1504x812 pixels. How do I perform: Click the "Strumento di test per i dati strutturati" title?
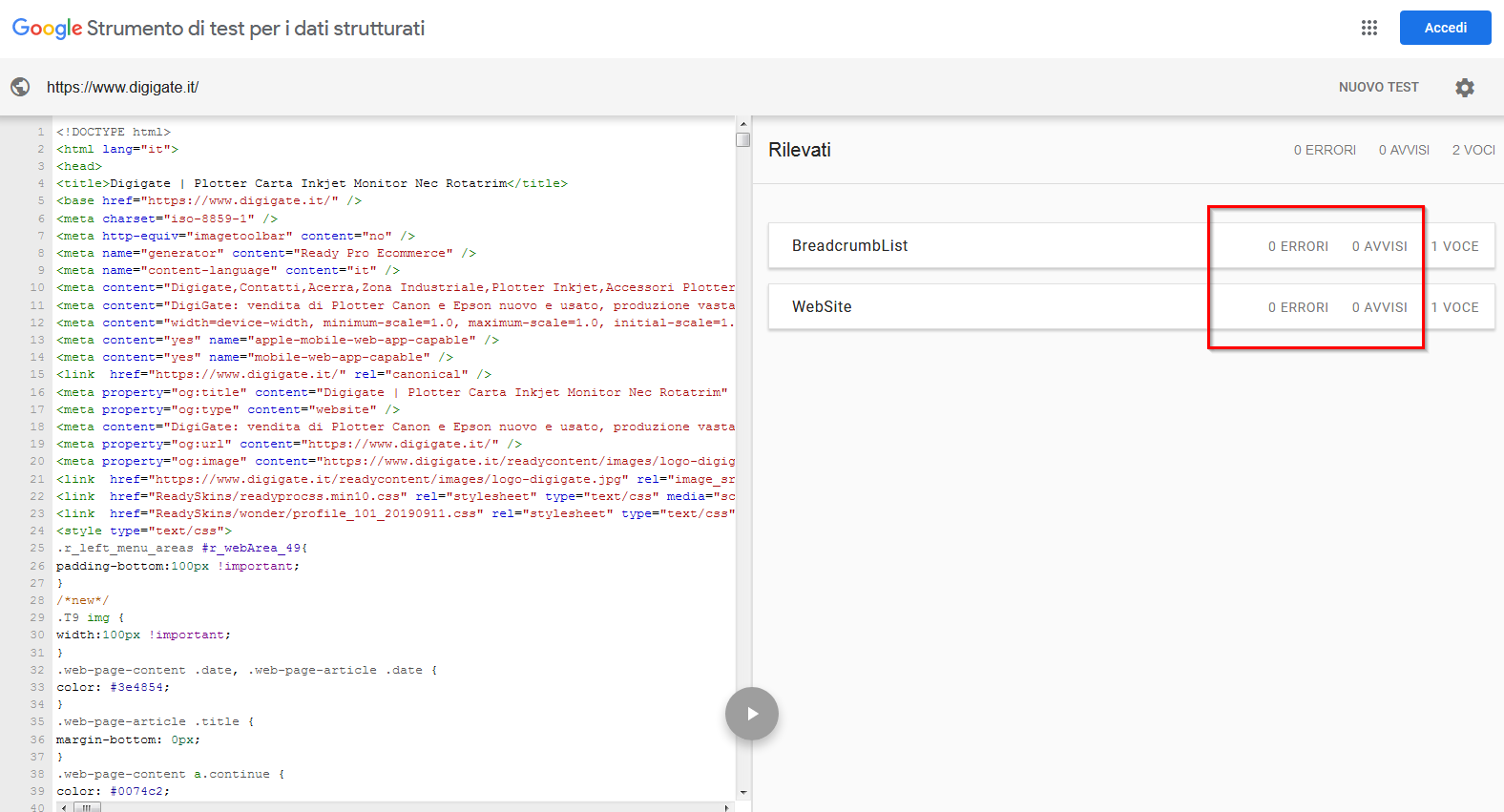click(256, 29)
